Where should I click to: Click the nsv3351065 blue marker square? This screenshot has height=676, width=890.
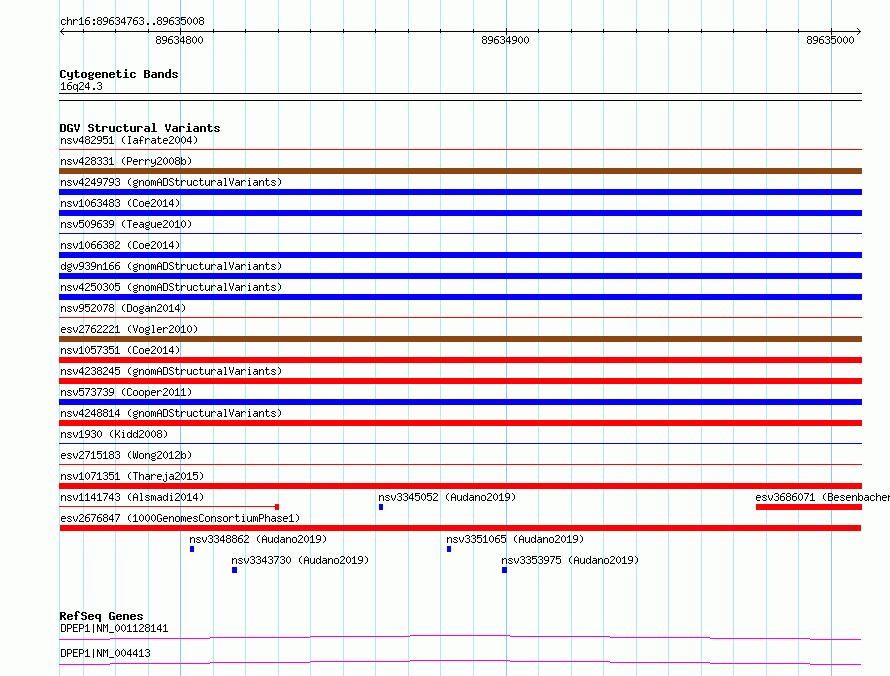click(449, 549)
